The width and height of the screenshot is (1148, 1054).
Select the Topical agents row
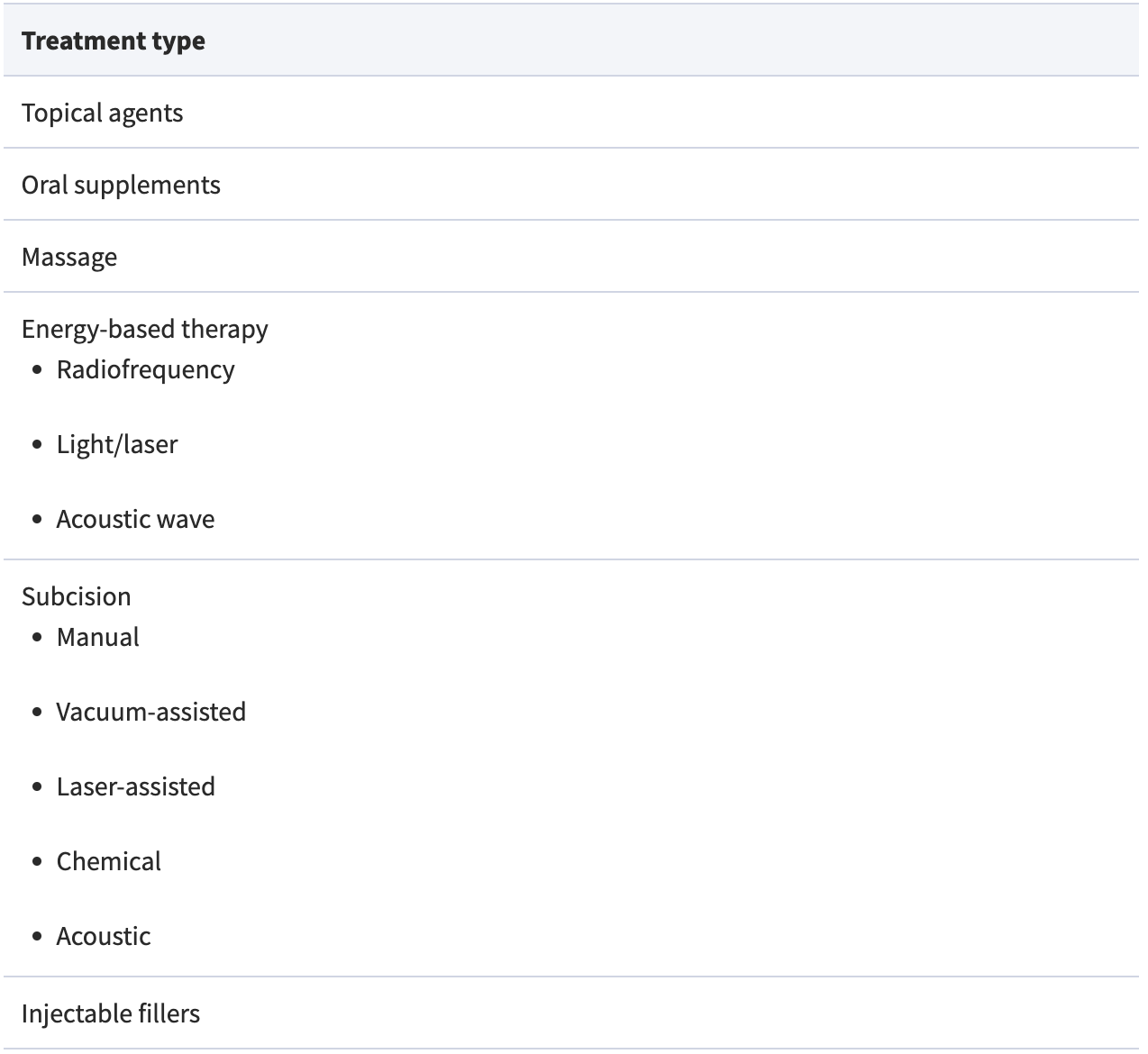(x=103, y=113)
